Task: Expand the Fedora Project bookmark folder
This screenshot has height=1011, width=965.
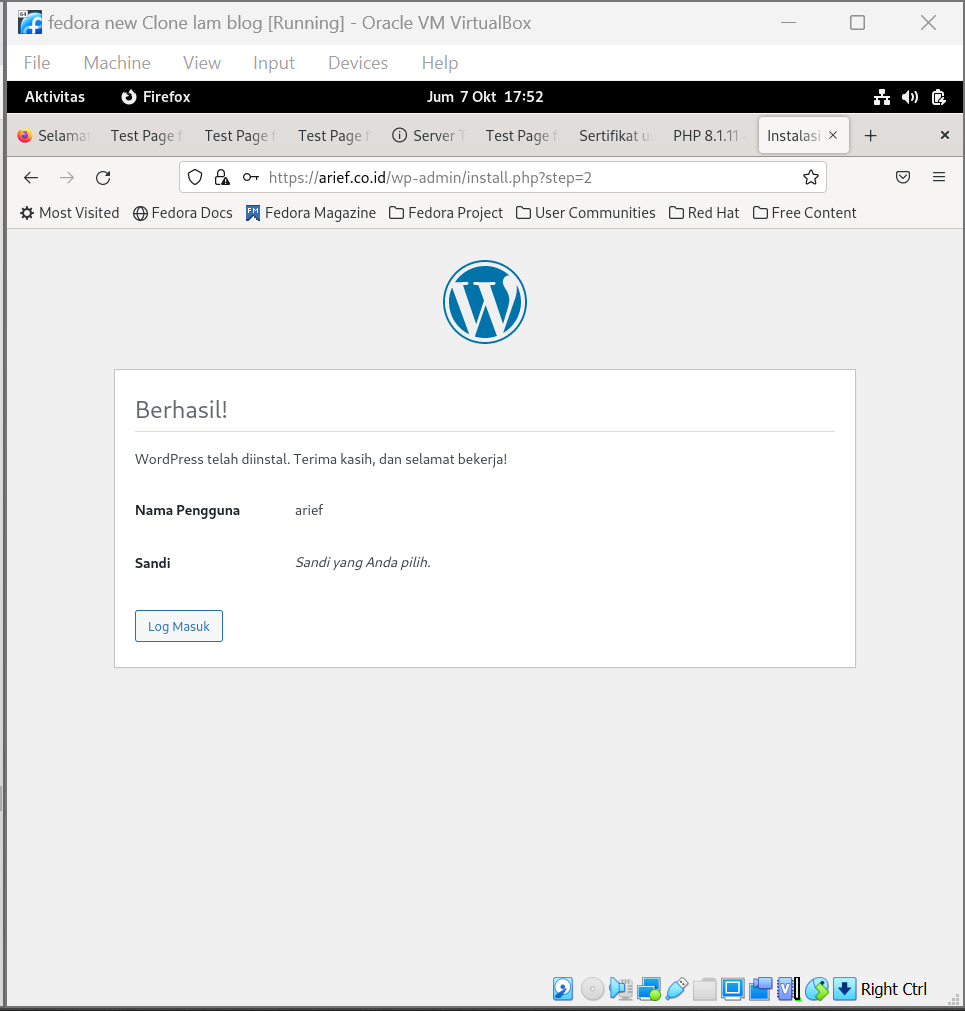Action: (446, 213)
